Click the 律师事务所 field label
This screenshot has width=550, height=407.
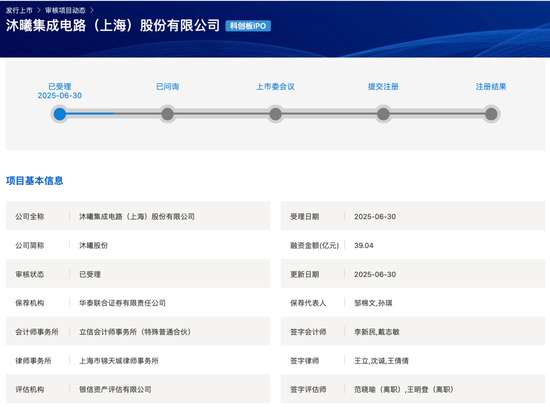pyautogui.click(x=33, y=361)
